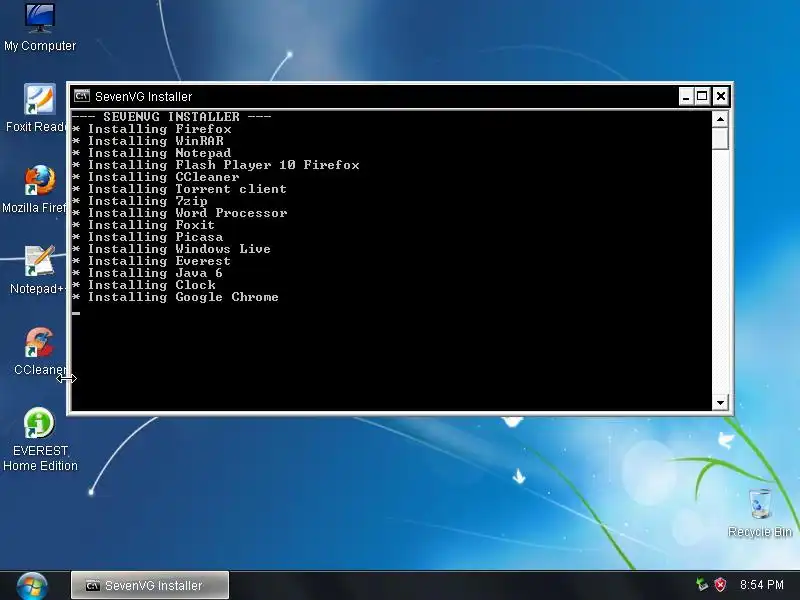Click the 'Installing Firefox' line
This screenshot has height=600, width=800.
[152, 129]
